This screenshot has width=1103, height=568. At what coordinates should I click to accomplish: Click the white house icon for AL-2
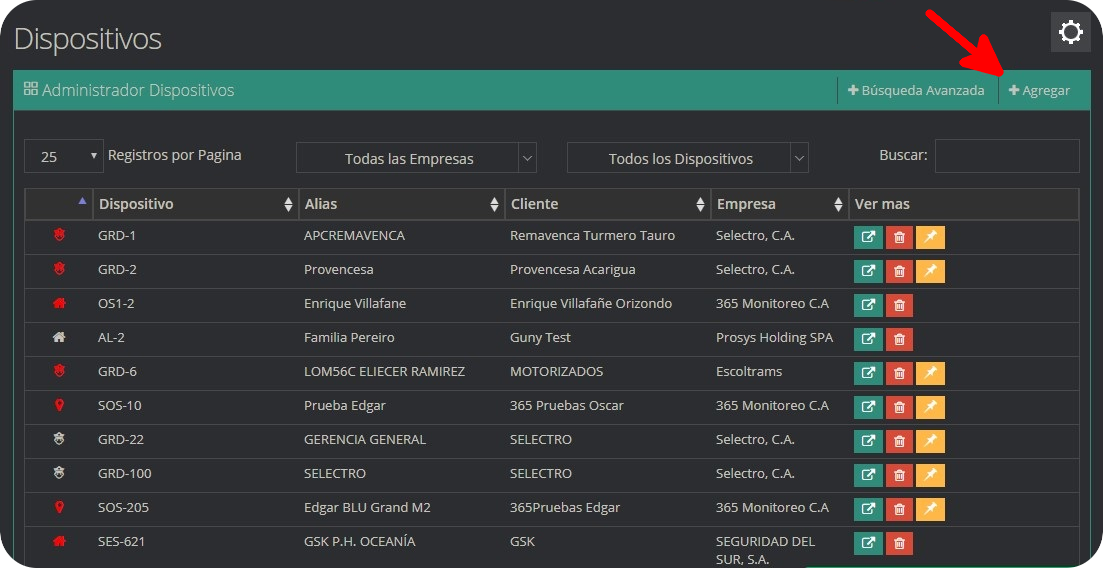pyautogui.click(x=59, y=337)
